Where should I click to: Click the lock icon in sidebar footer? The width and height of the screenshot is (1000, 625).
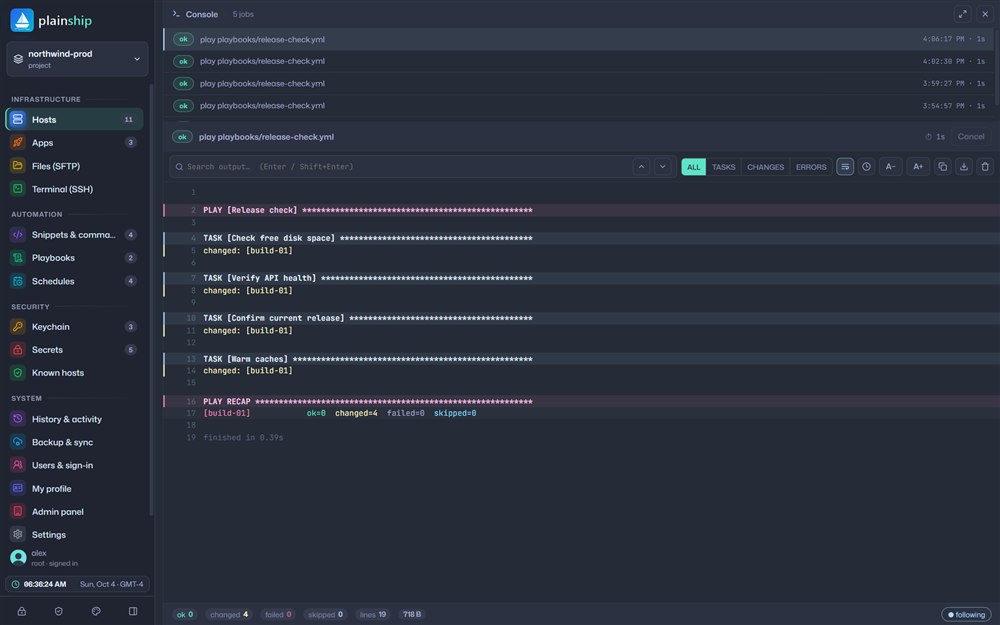[x=22, y=611]
